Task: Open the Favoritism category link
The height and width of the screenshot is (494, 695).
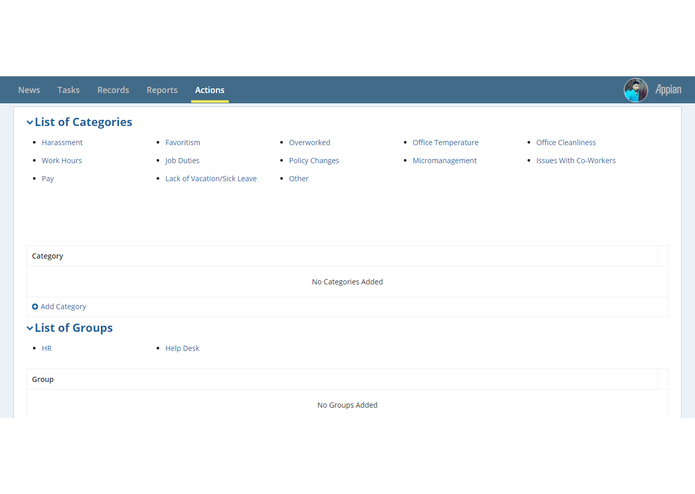Action: pos(183,143)
